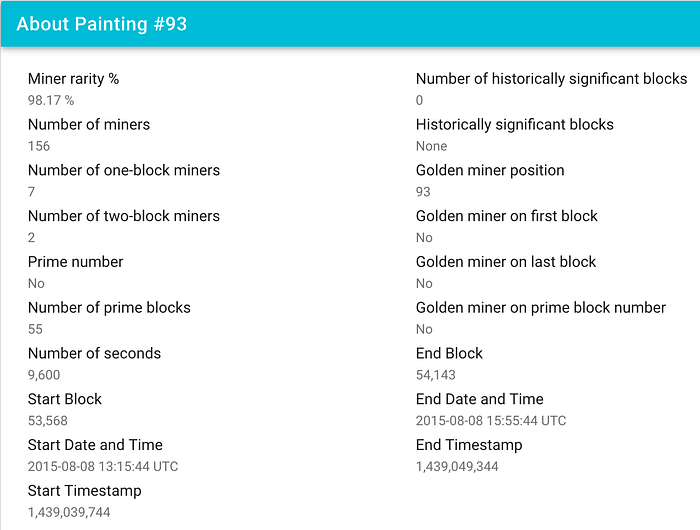Click the Historically significant blocks None value
The image size is (700, 530).
(431, 146)
